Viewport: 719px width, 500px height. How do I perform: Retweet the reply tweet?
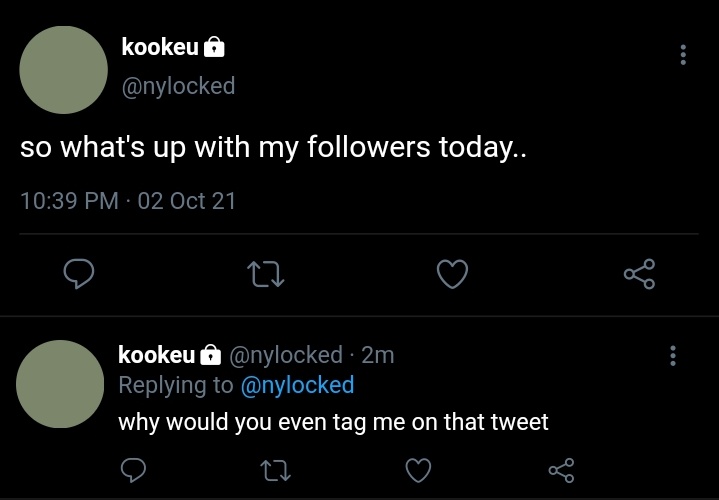point(275,471)
